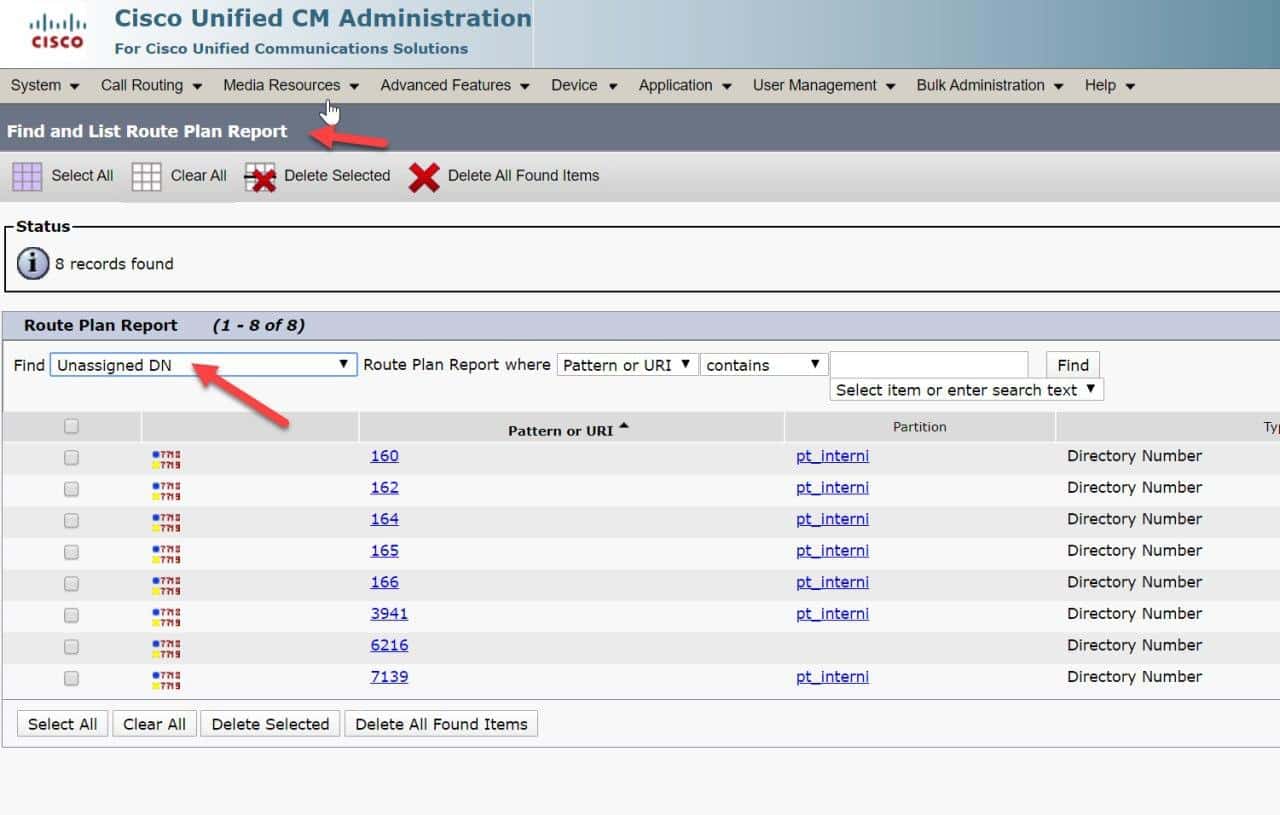
Task: Click the Clear All grid icon in toolbar
Action: pos(146,176)
